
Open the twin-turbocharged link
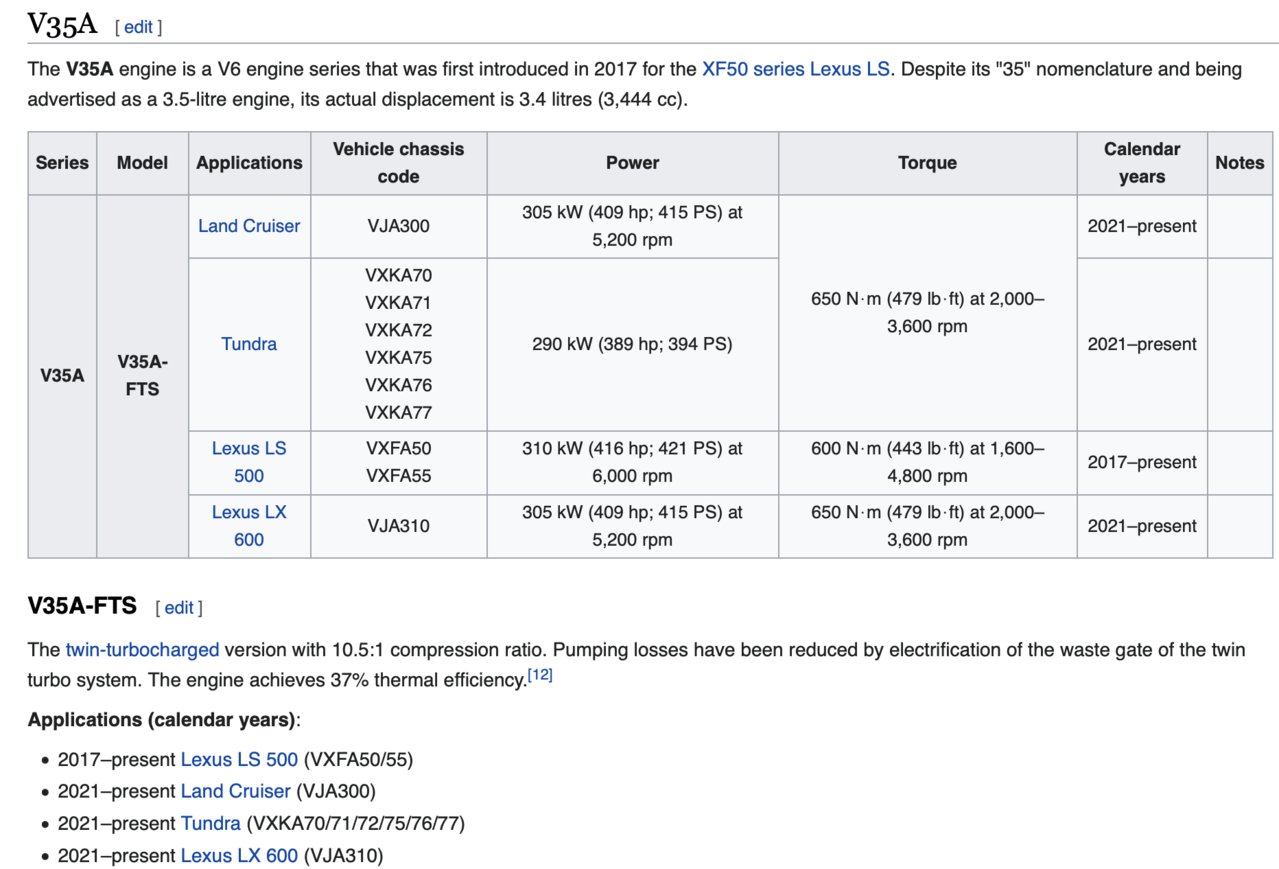point(142,649)
